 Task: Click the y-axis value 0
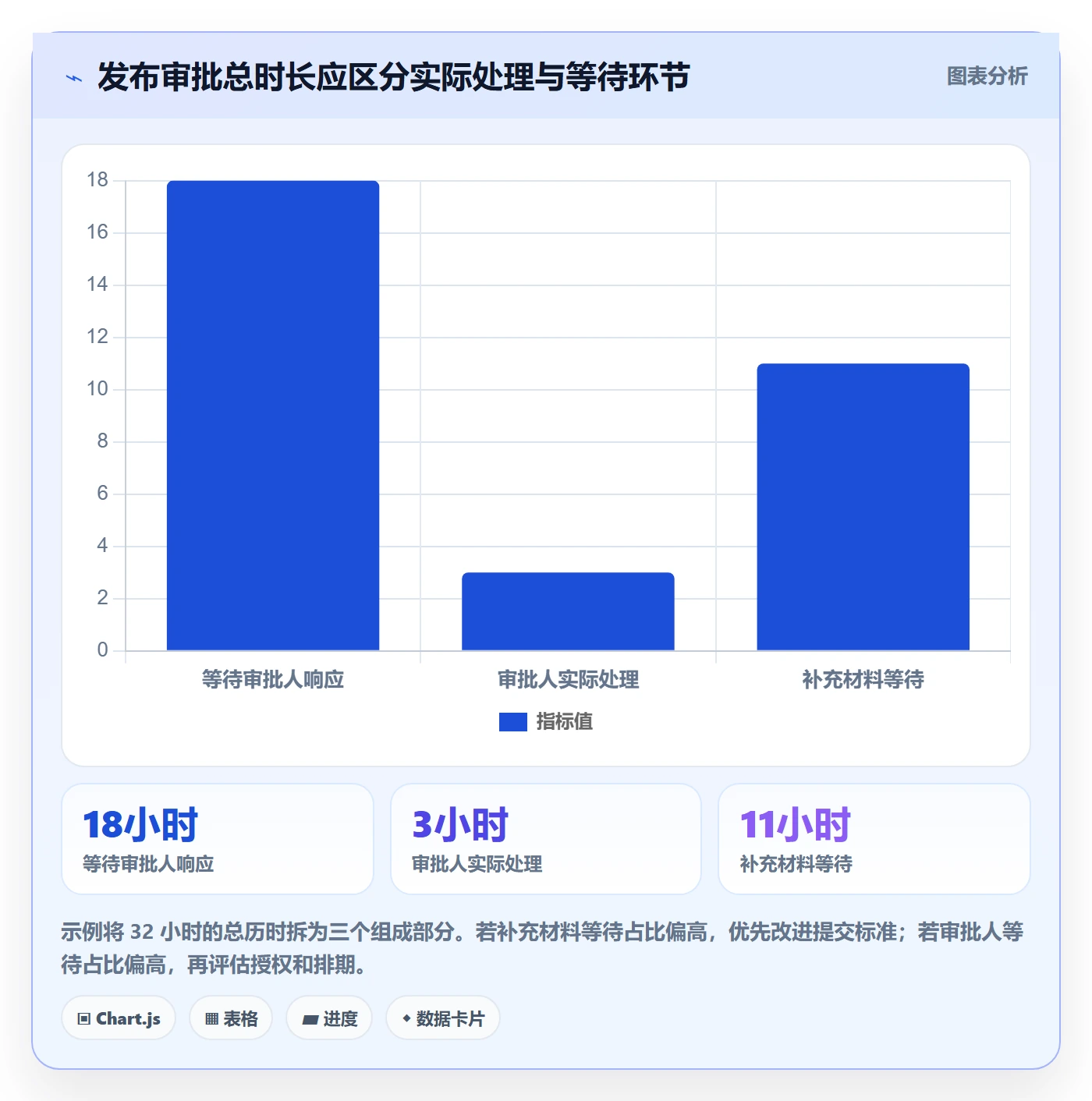[102, 650]
